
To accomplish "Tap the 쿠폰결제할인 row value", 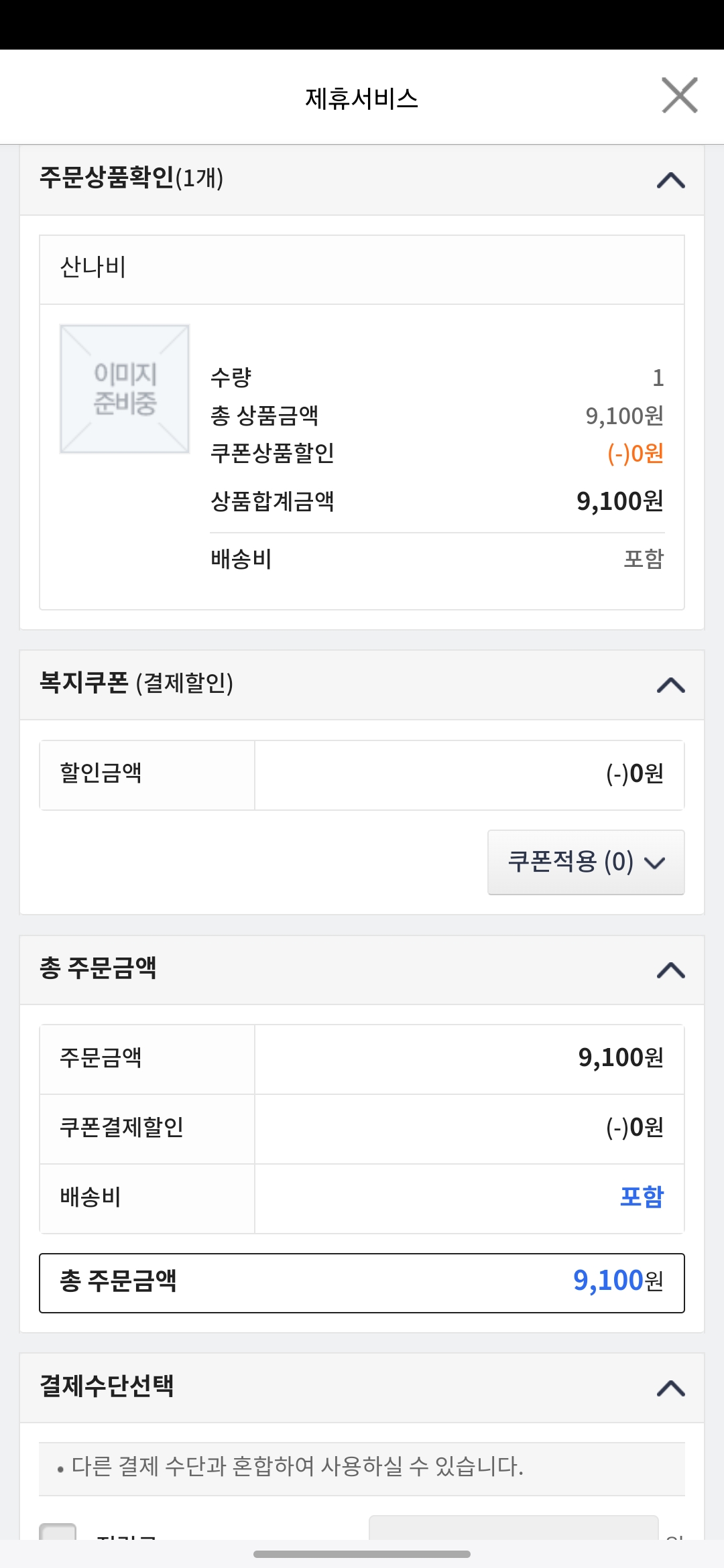I will click(x=635, y=1127).
